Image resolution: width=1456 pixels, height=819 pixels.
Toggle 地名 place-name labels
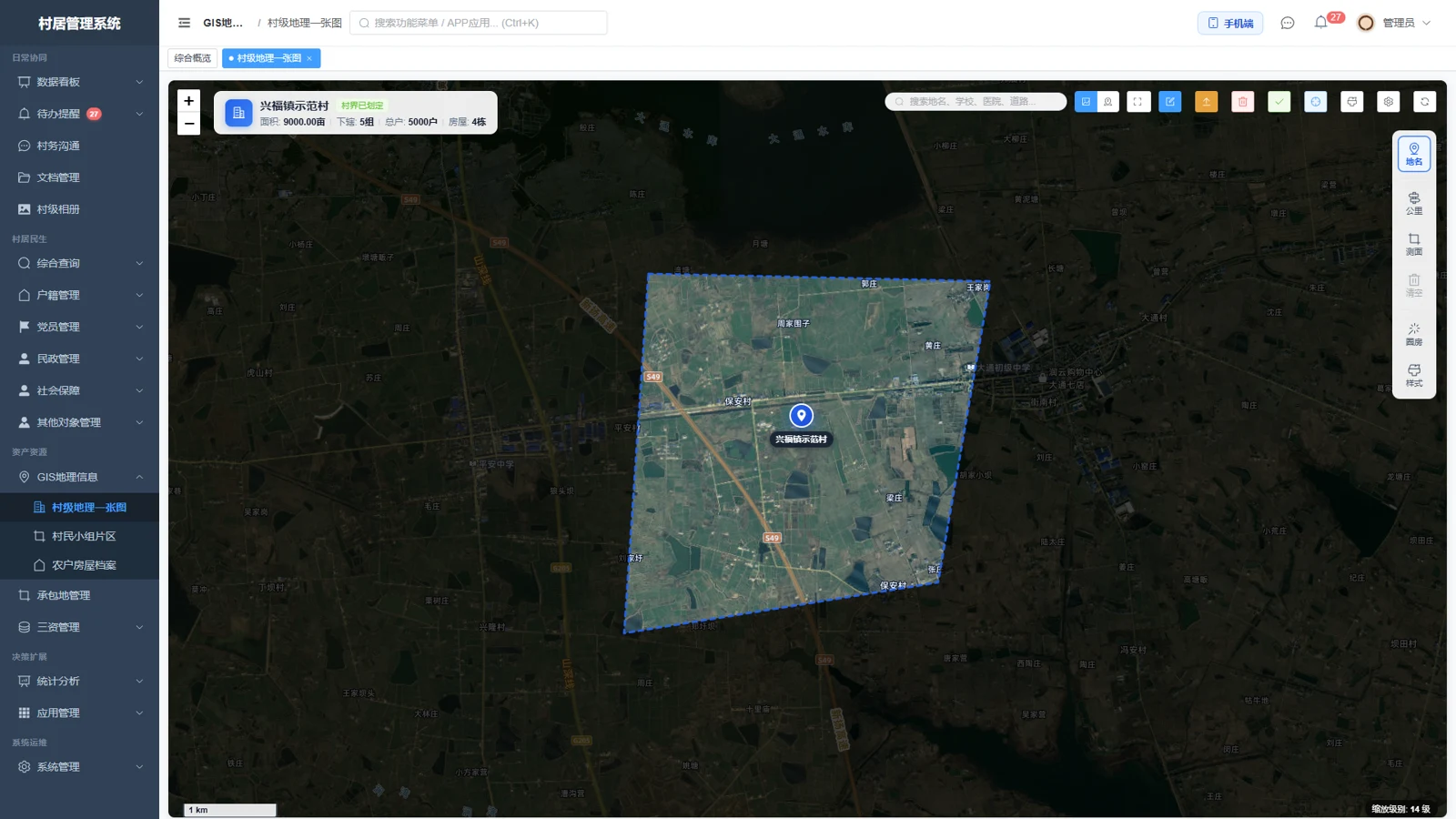pyautogui.click(x=1414, y=154)
